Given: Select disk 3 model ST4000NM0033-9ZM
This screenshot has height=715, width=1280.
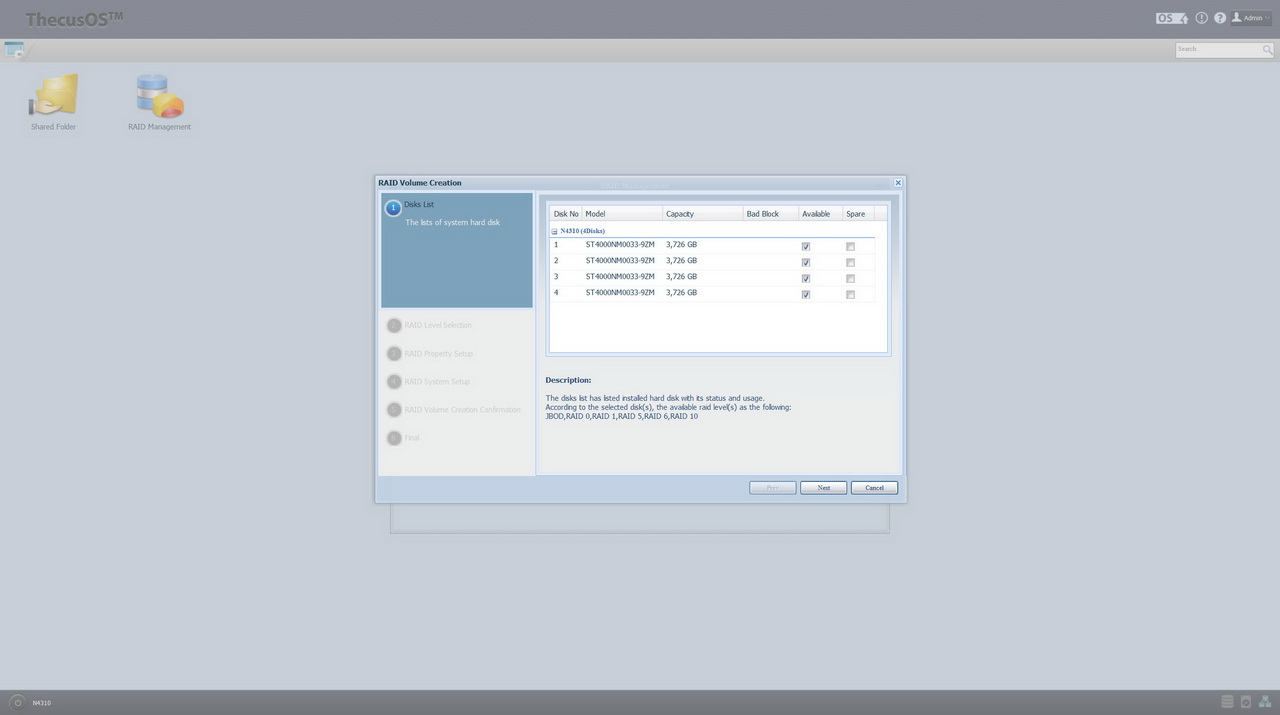Looking at the screenshot, I should [620, 277].
